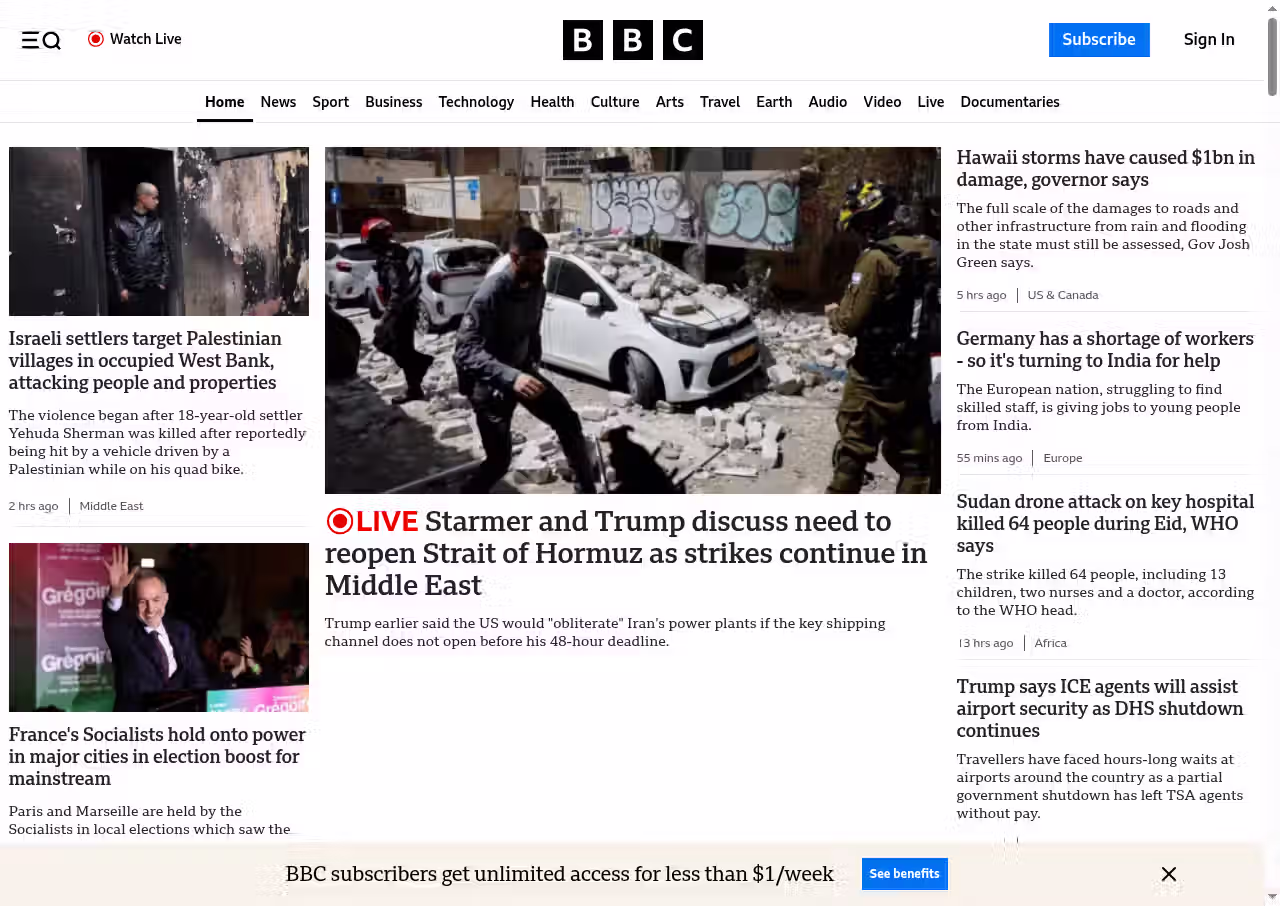Click the See benefits button

pyautogui.click(x=904, y=874)
